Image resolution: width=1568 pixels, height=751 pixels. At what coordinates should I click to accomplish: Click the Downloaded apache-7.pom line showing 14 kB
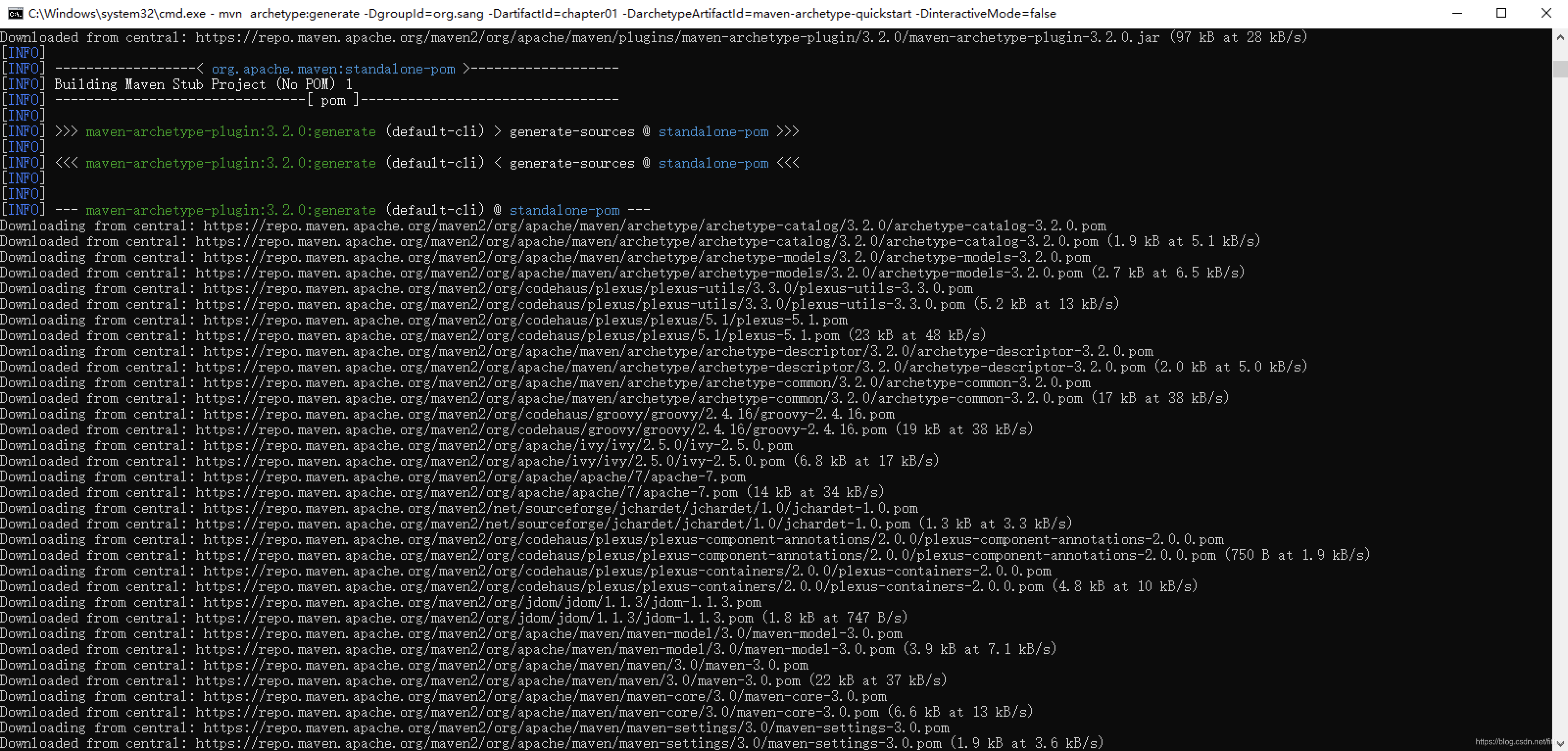point(442,493)
